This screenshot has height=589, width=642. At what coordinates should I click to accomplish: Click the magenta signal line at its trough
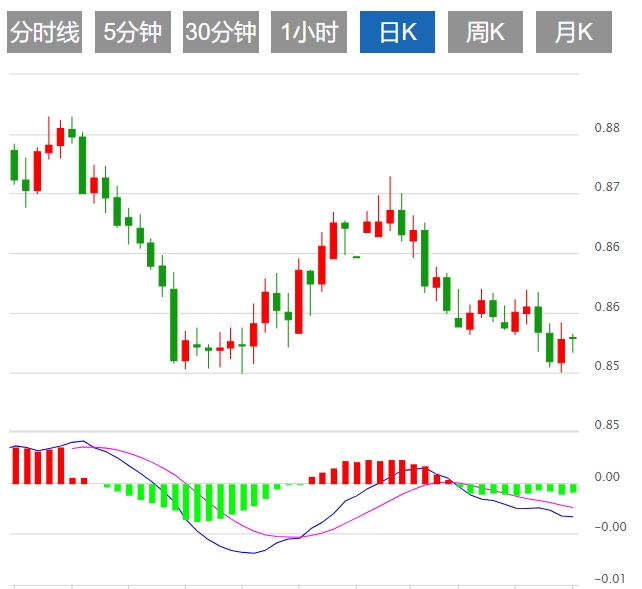pos(300,537)
